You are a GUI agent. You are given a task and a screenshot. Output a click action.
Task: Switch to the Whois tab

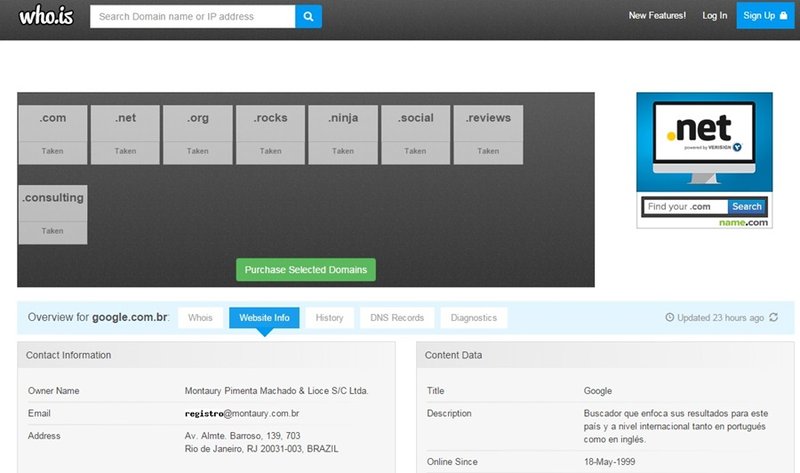[200, 317]
